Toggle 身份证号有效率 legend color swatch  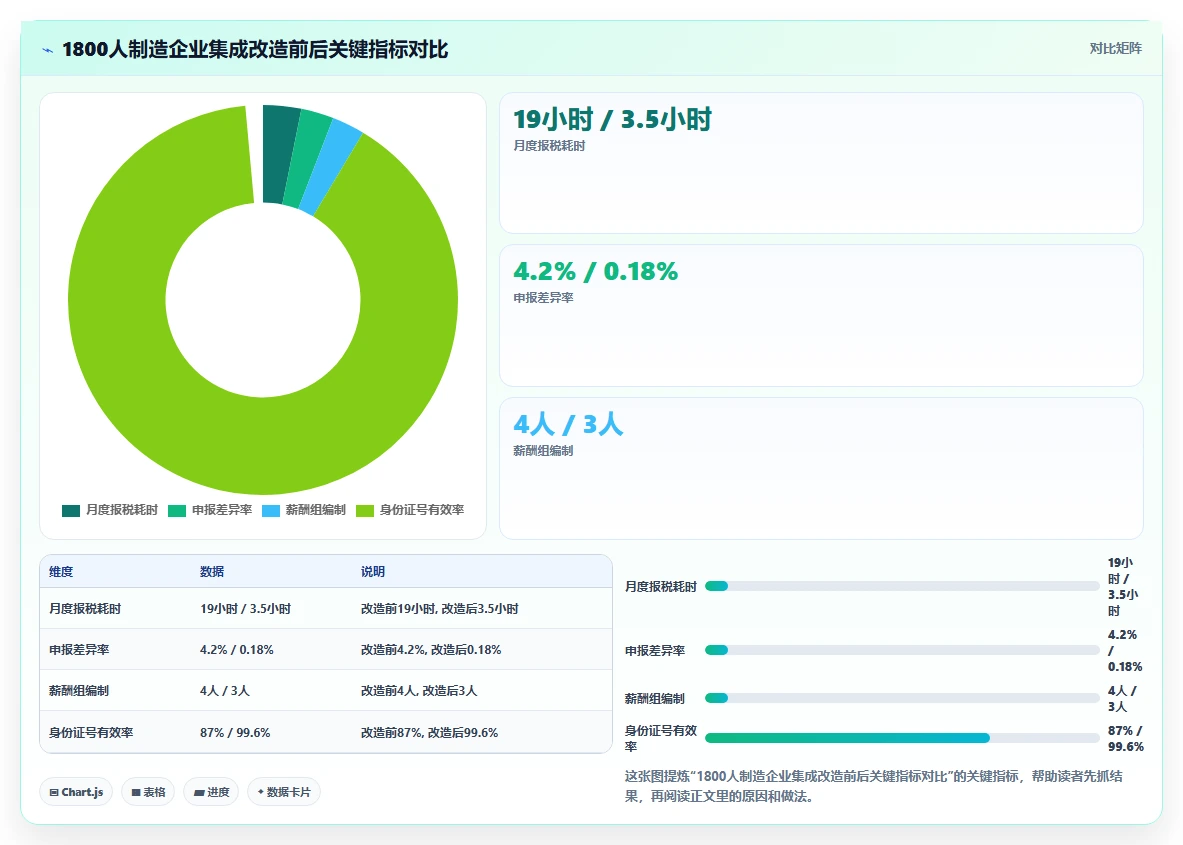point(364,511)
